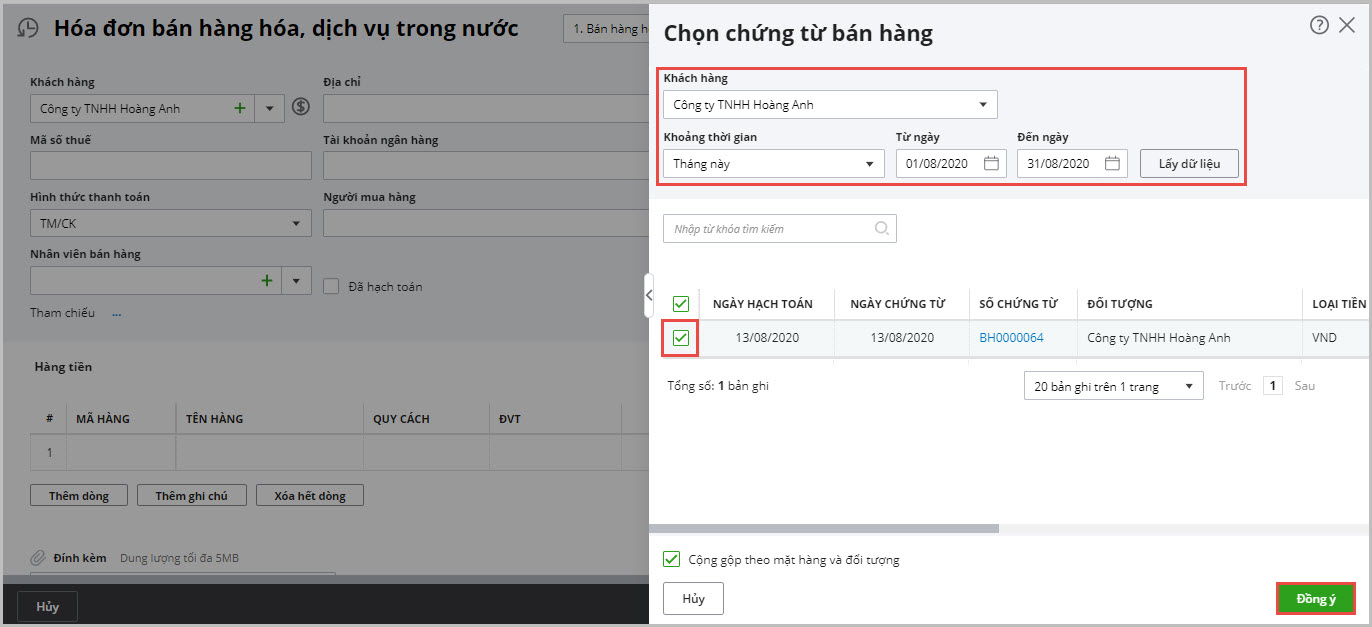Click green plus to add customer
The width and height of the screenshot is (1372, 627).
click(239, 108)
